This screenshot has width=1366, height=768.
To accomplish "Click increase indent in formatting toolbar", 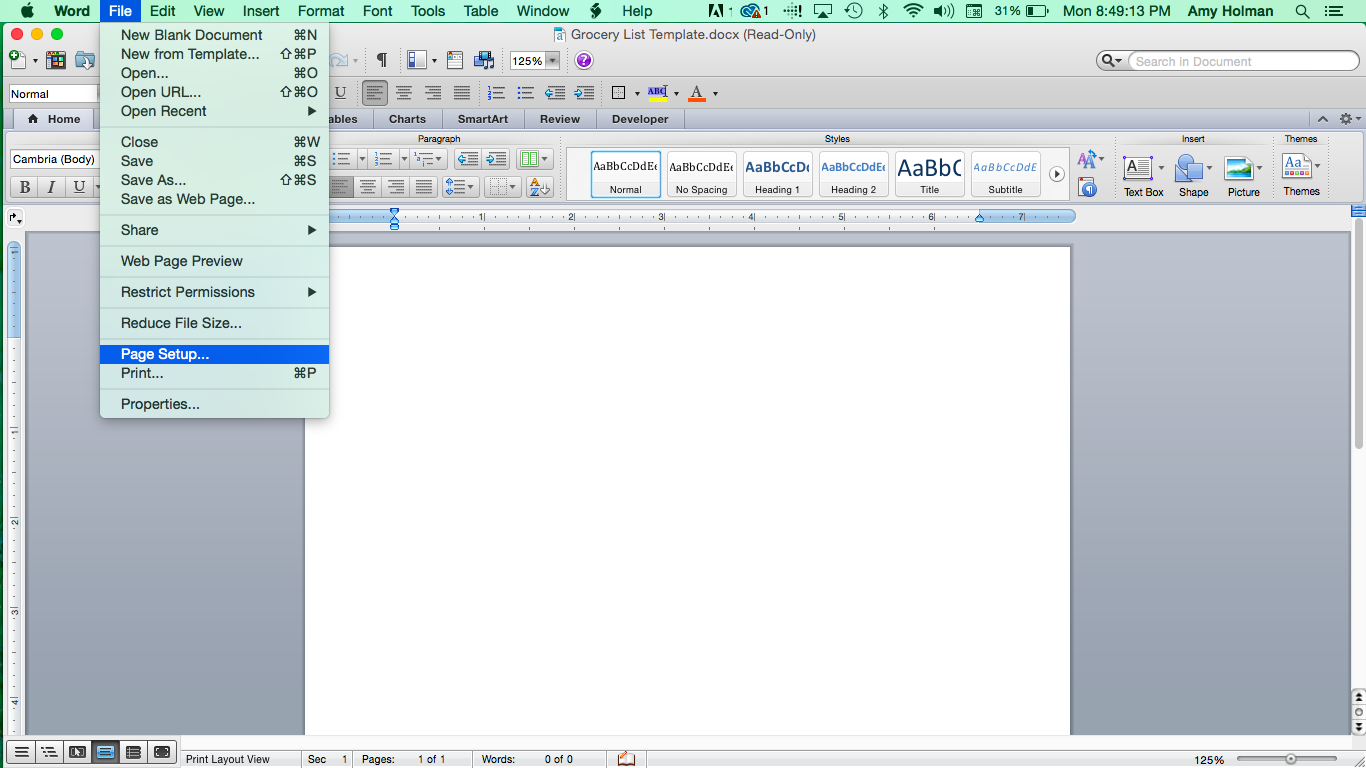I will [585, 93].
